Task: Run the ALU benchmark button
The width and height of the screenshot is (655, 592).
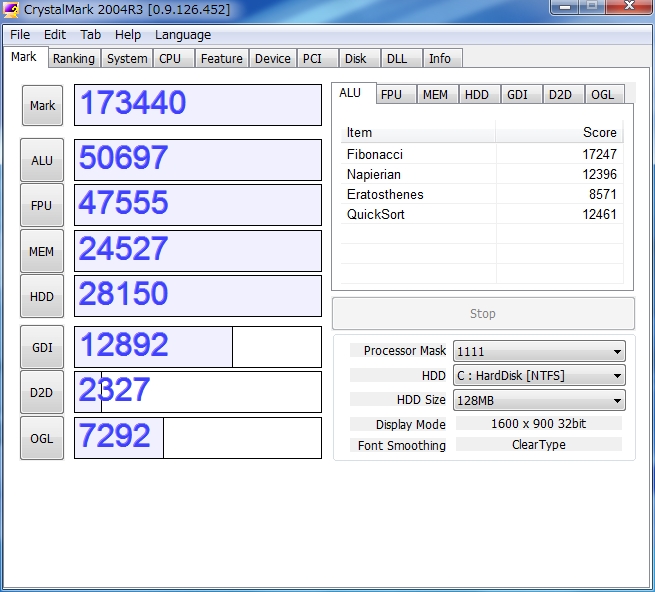Action: tap(42, 160)
